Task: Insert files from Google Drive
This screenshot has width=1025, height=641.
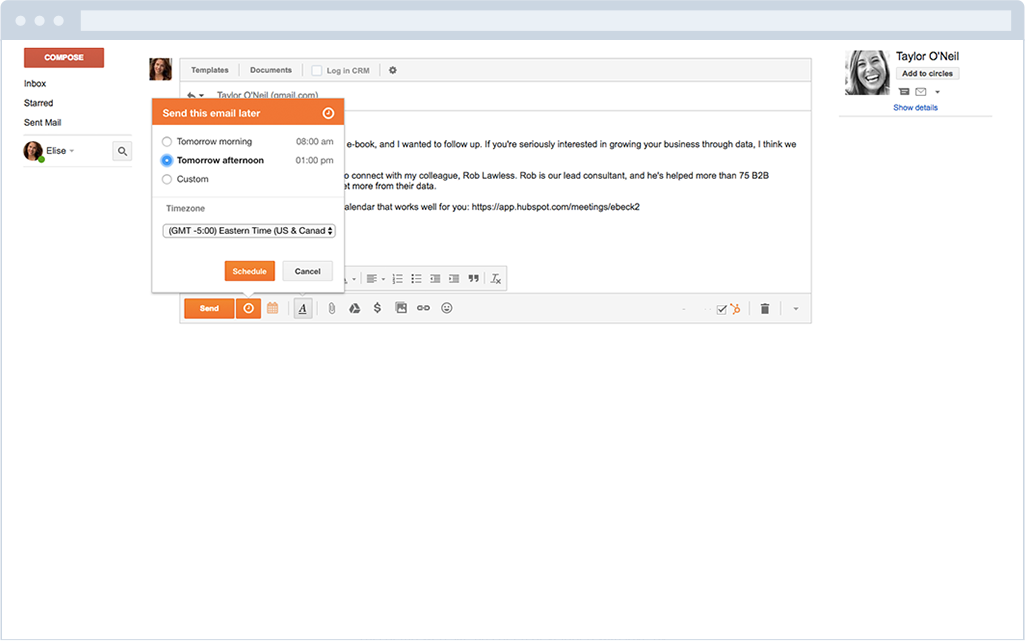Action: tap(355, 308)
